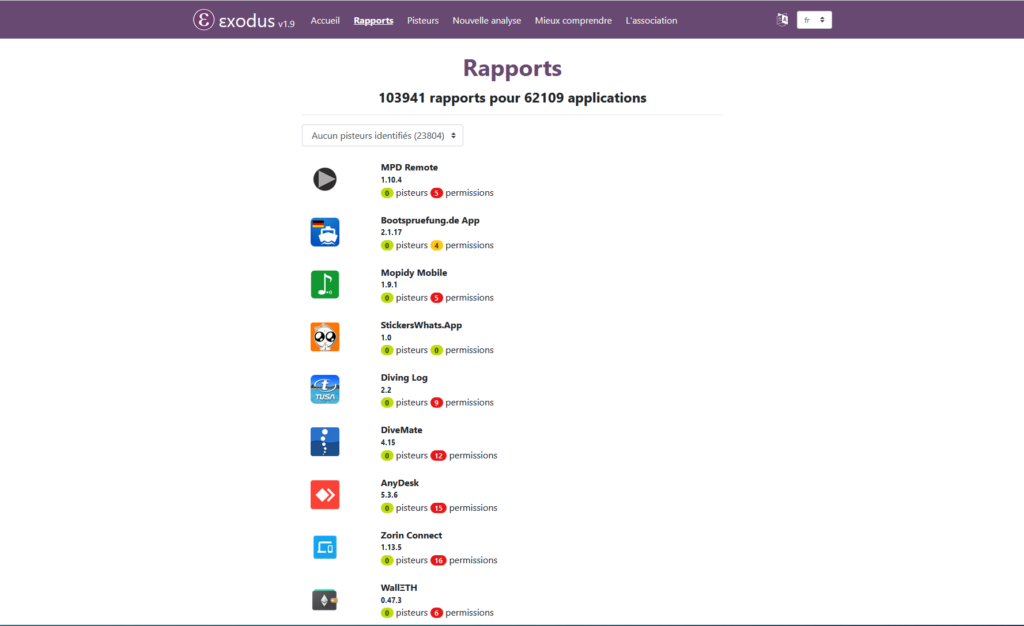The width and height of the screenshot is (1024, 626).
Task: Click DiveMate version 4.15 text
Action: pos(388,443)
